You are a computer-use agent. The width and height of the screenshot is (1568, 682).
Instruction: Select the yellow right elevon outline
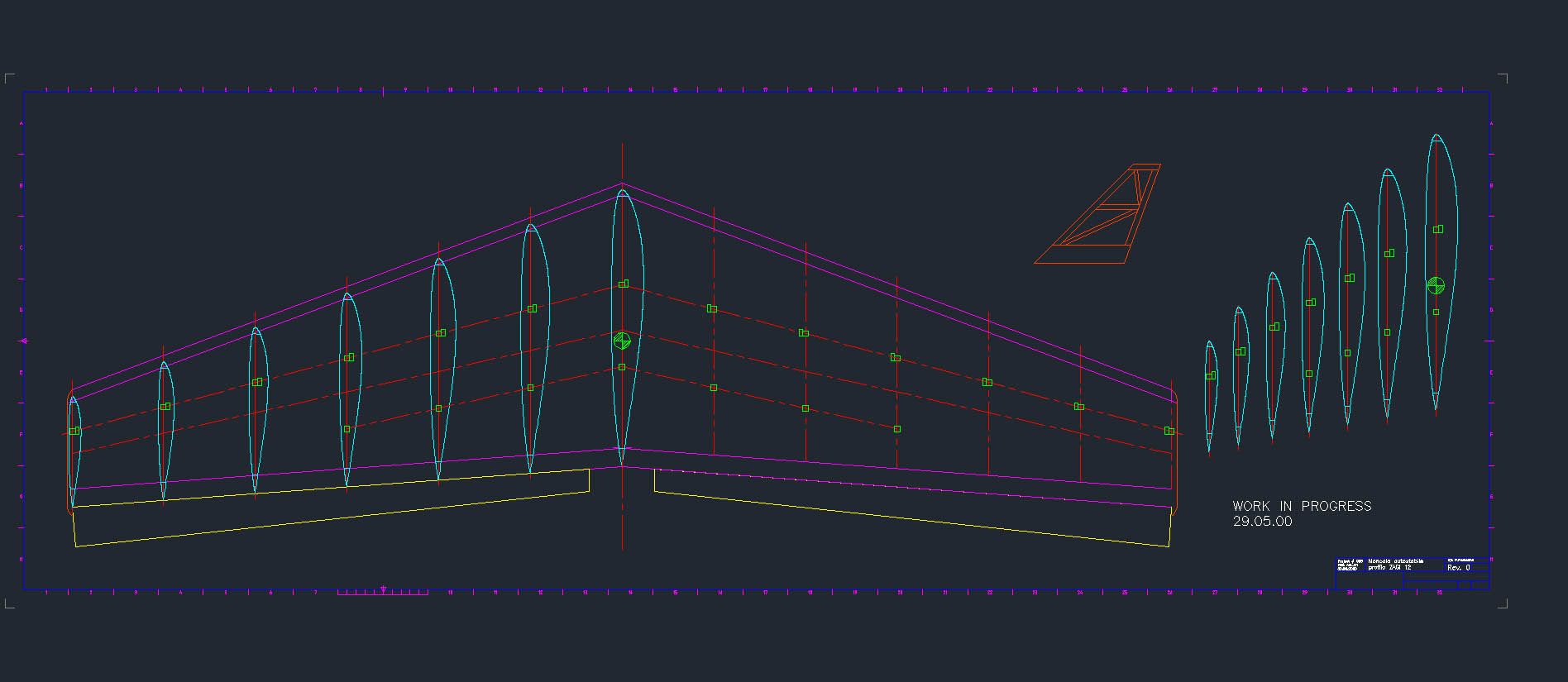910,518
